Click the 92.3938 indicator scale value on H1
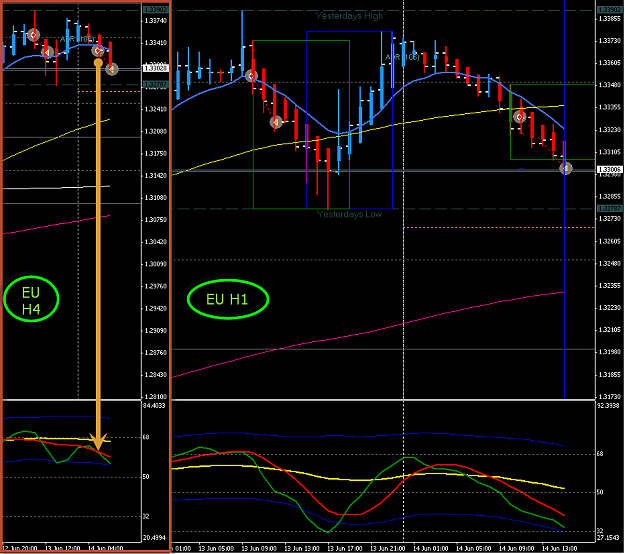The width and height of the screenshot is (625, 554). (x=608, y=406)
